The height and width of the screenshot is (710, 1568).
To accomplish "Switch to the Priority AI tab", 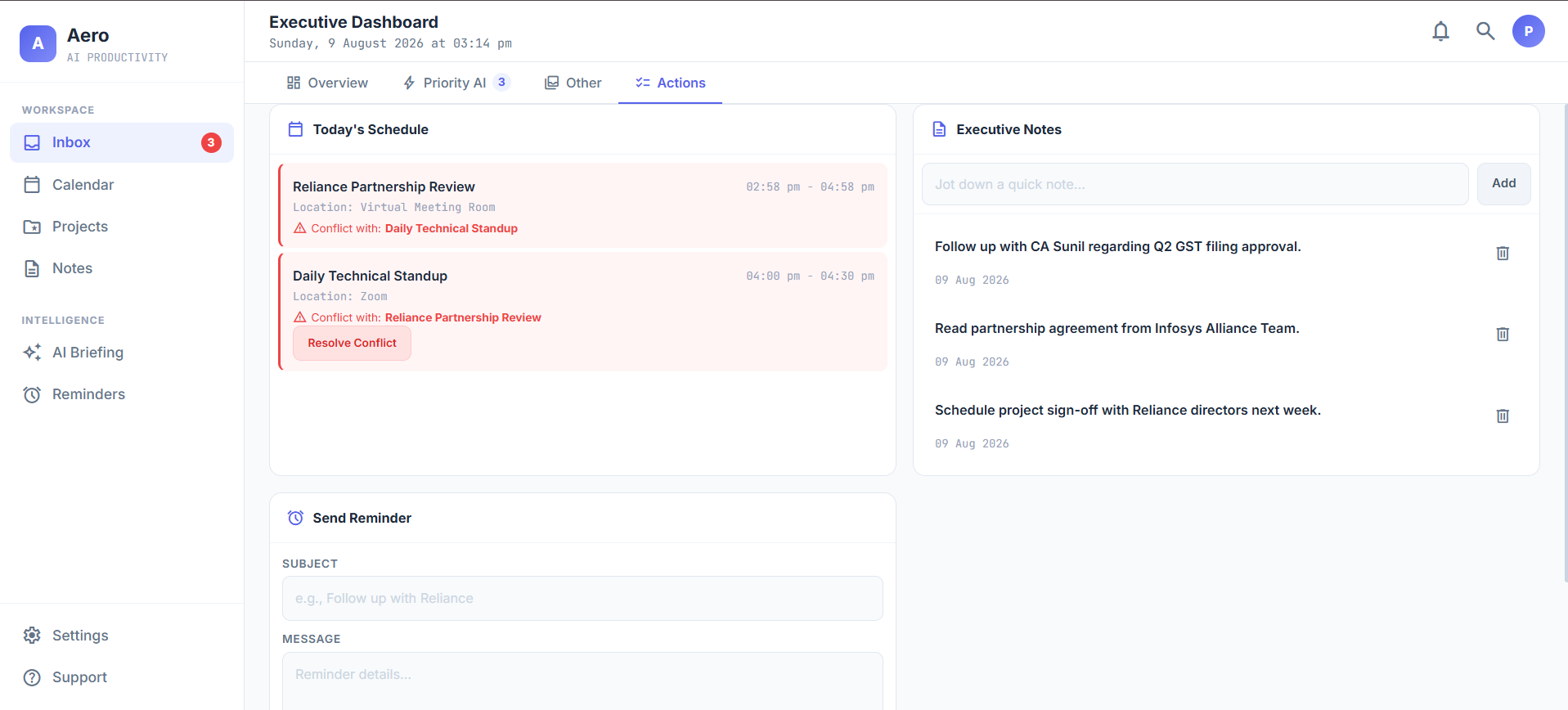I will [456, 83].
